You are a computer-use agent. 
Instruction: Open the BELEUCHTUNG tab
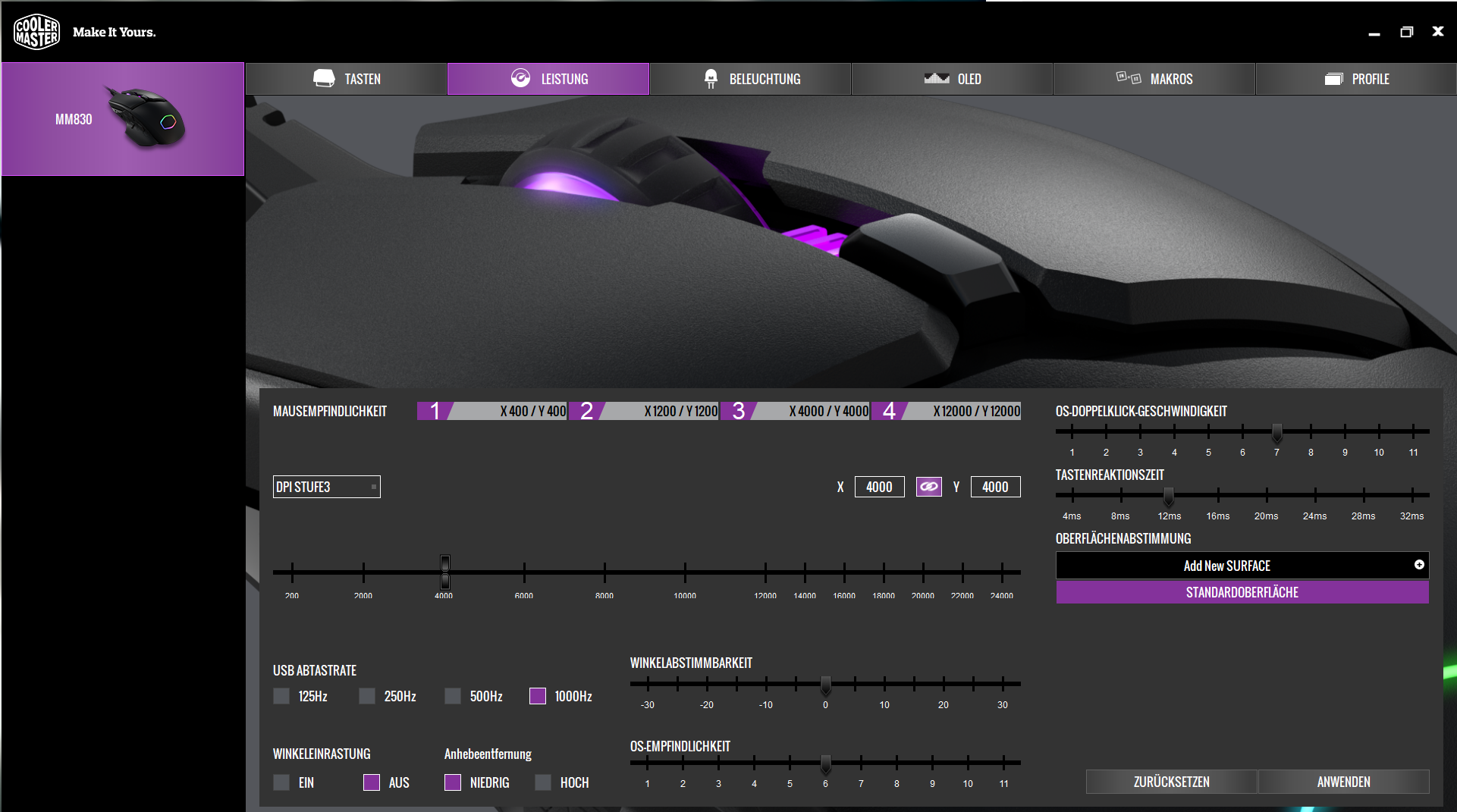click(x=750, y=79)
